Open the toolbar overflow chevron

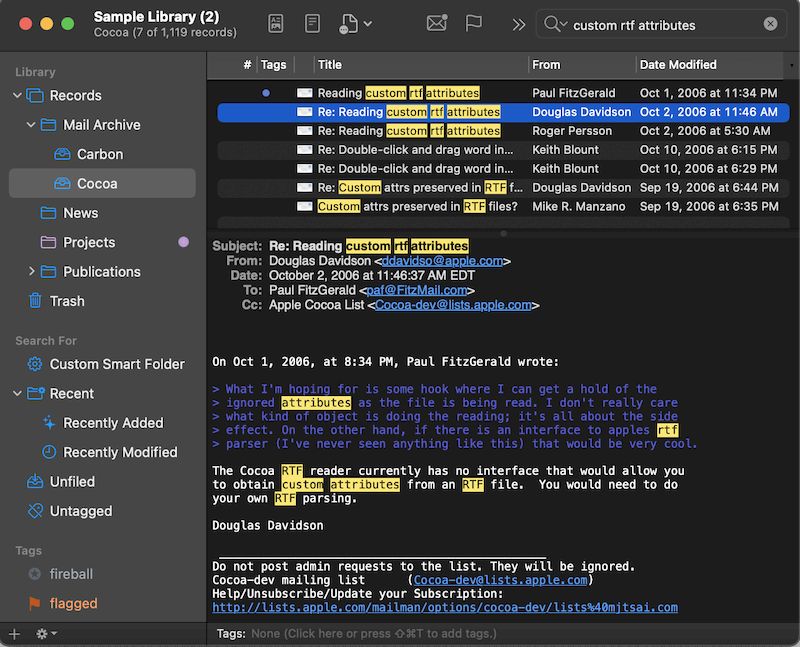tap(518, 24)
